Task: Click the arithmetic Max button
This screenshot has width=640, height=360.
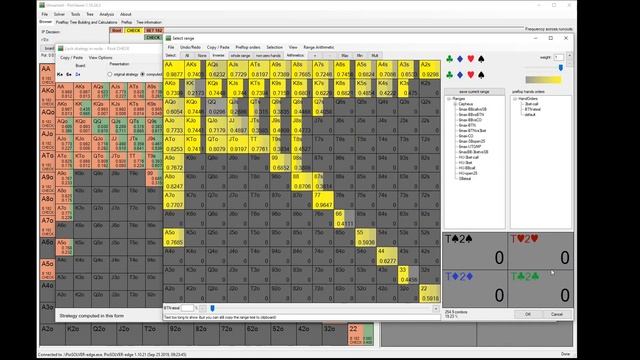Action: (344, 56)
